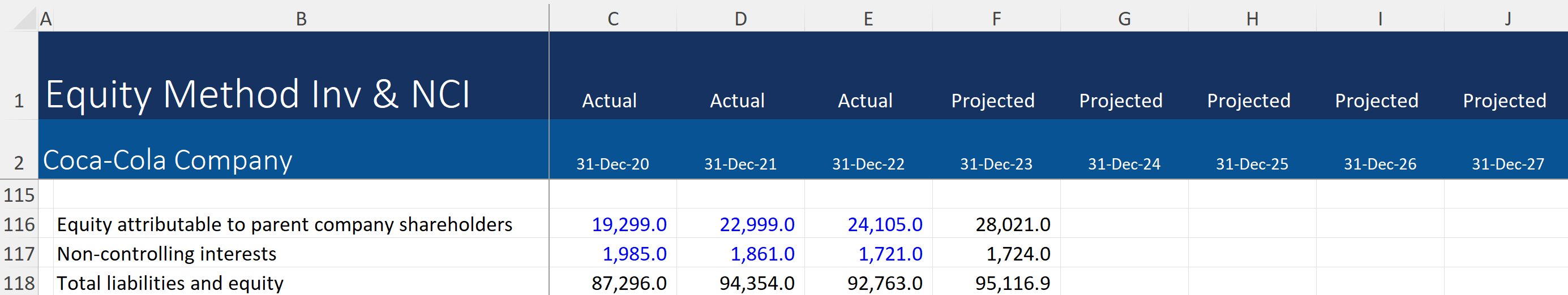
Task: Click total value 95,116.9
Action: tap(1012, 283)
